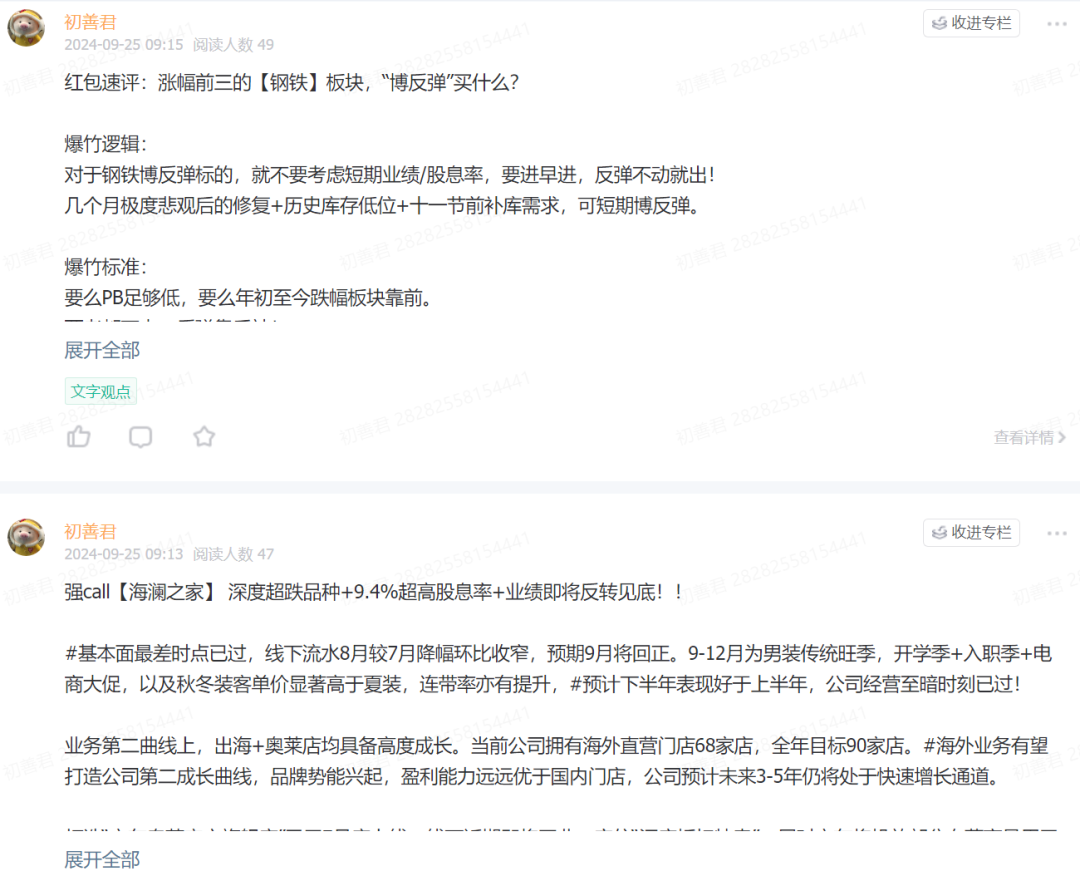
Task: Open 初善君 avatar on the 09:15 post
Action: point(26,28)
